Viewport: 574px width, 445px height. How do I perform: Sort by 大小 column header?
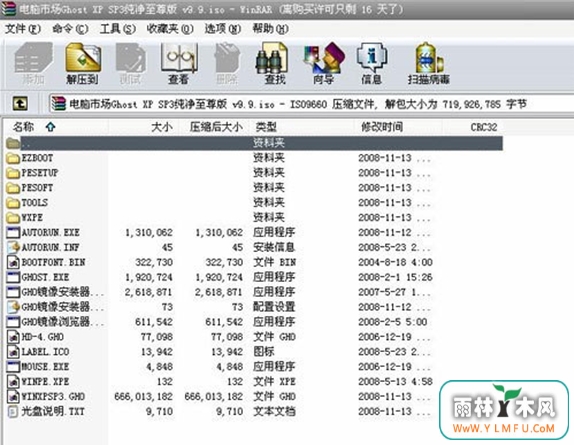(143, 127)
